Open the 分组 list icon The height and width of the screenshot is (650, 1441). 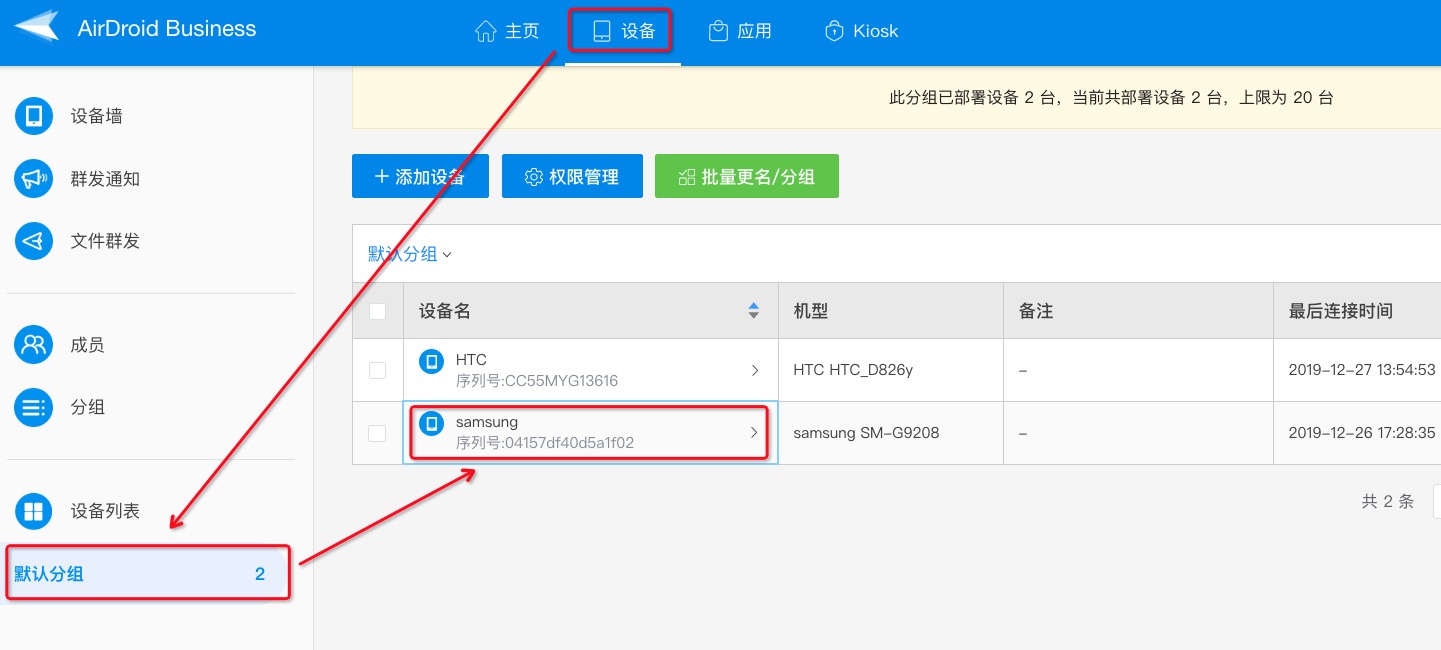click(34, 407)
